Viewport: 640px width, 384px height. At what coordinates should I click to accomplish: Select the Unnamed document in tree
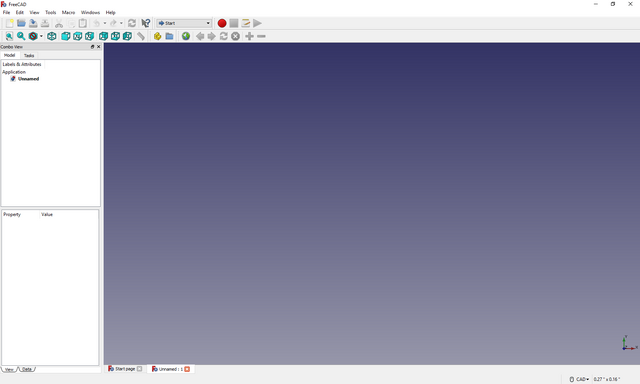point(28,79)
